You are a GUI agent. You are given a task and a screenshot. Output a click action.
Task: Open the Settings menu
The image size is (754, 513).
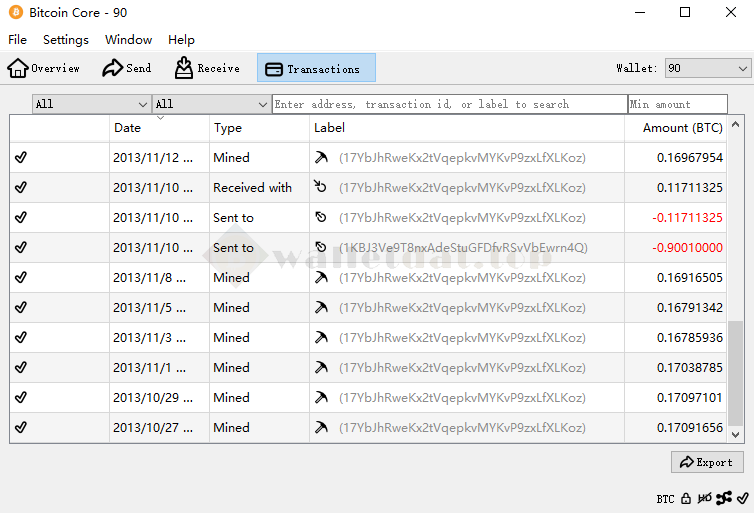(x=66, y=40)
